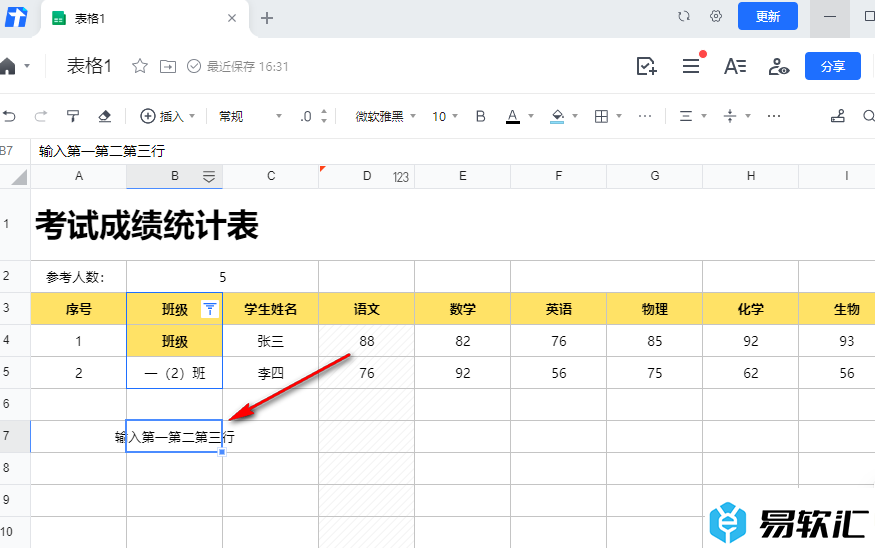Click the borders icon
The height and width of the screenshot is (548, 875).
pos(602,116)
